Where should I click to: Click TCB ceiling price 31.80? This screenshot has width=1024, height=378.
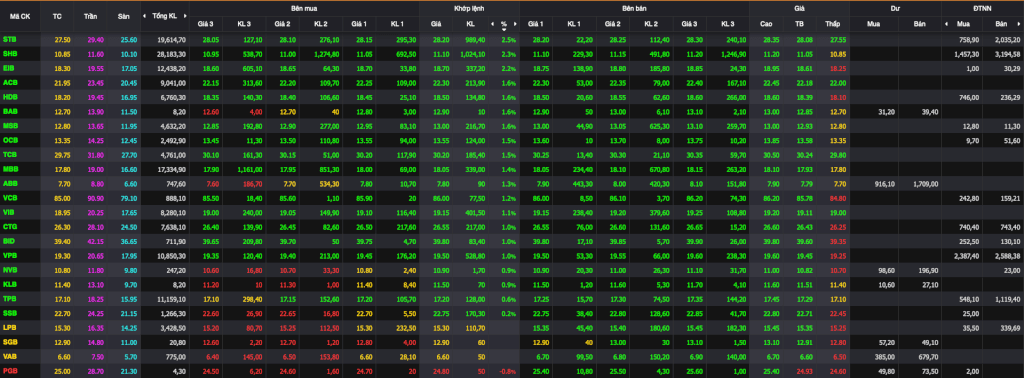click(x=95, y=155)
